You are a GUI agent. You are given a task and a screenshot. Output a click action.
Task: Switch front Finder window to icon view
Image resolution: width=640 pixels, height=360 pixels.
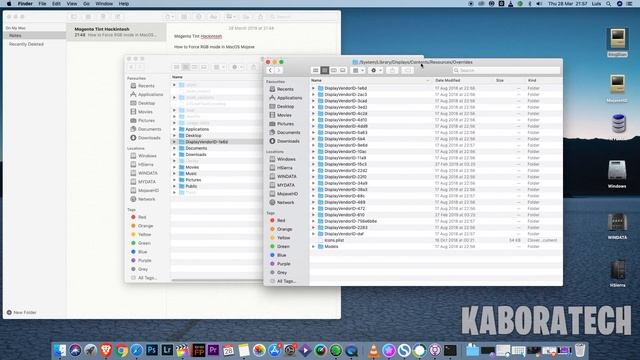pos(316,70)
